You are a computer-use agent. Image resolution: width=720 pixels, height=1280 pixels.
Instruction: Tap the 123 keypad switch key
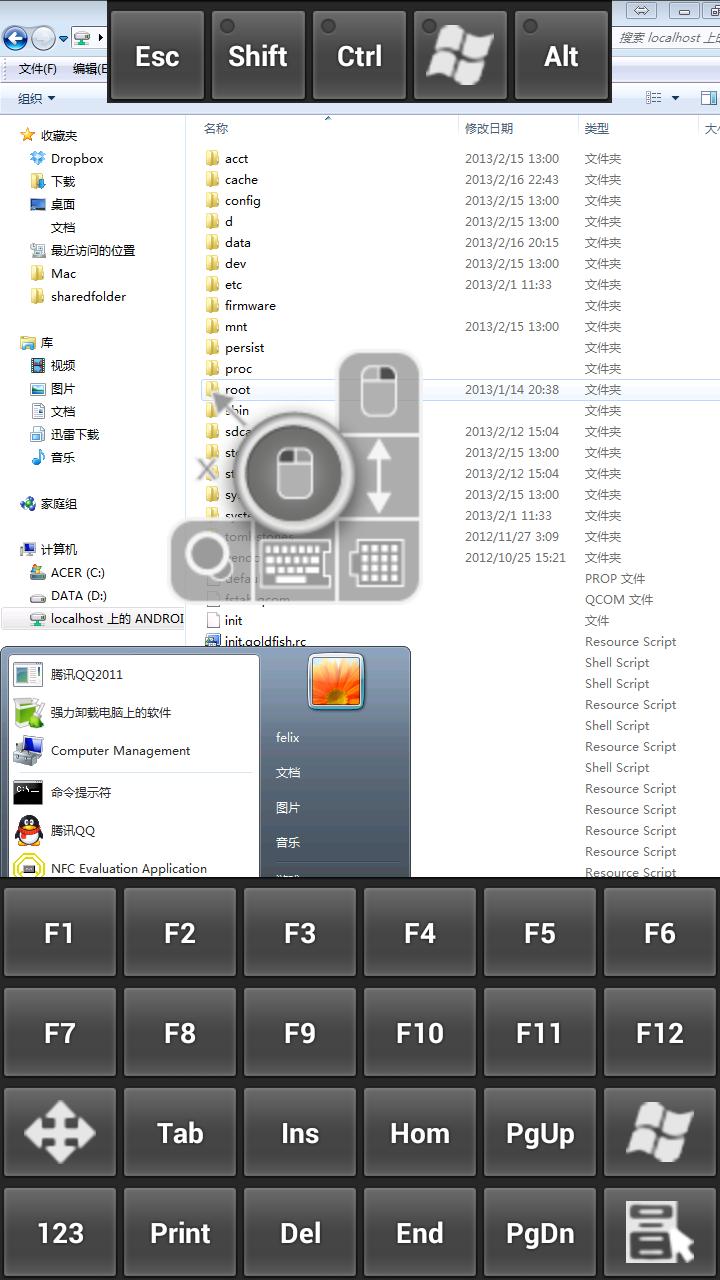tap(60, 1233)
